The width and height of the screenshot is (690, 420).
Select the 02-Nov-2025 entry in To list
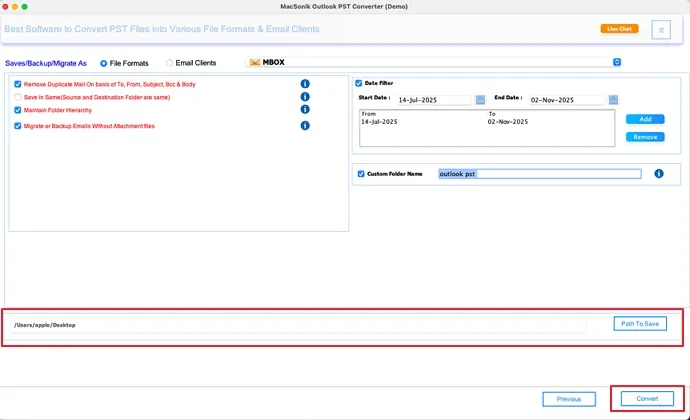coord(507,122)
